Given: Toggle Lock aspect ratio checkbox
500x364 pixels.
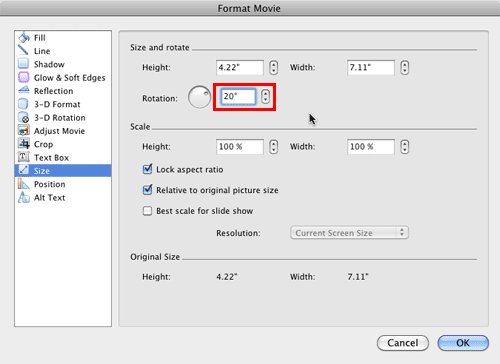Looking at the screenshot, I should click(x=147, y=169).
